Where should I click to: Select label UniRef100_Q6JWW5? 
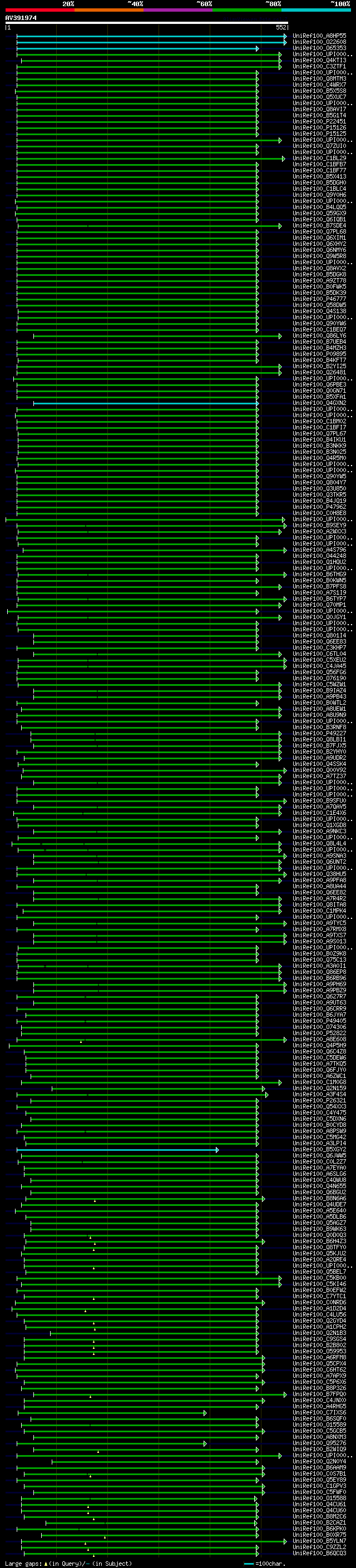(x=319, y=1155)
